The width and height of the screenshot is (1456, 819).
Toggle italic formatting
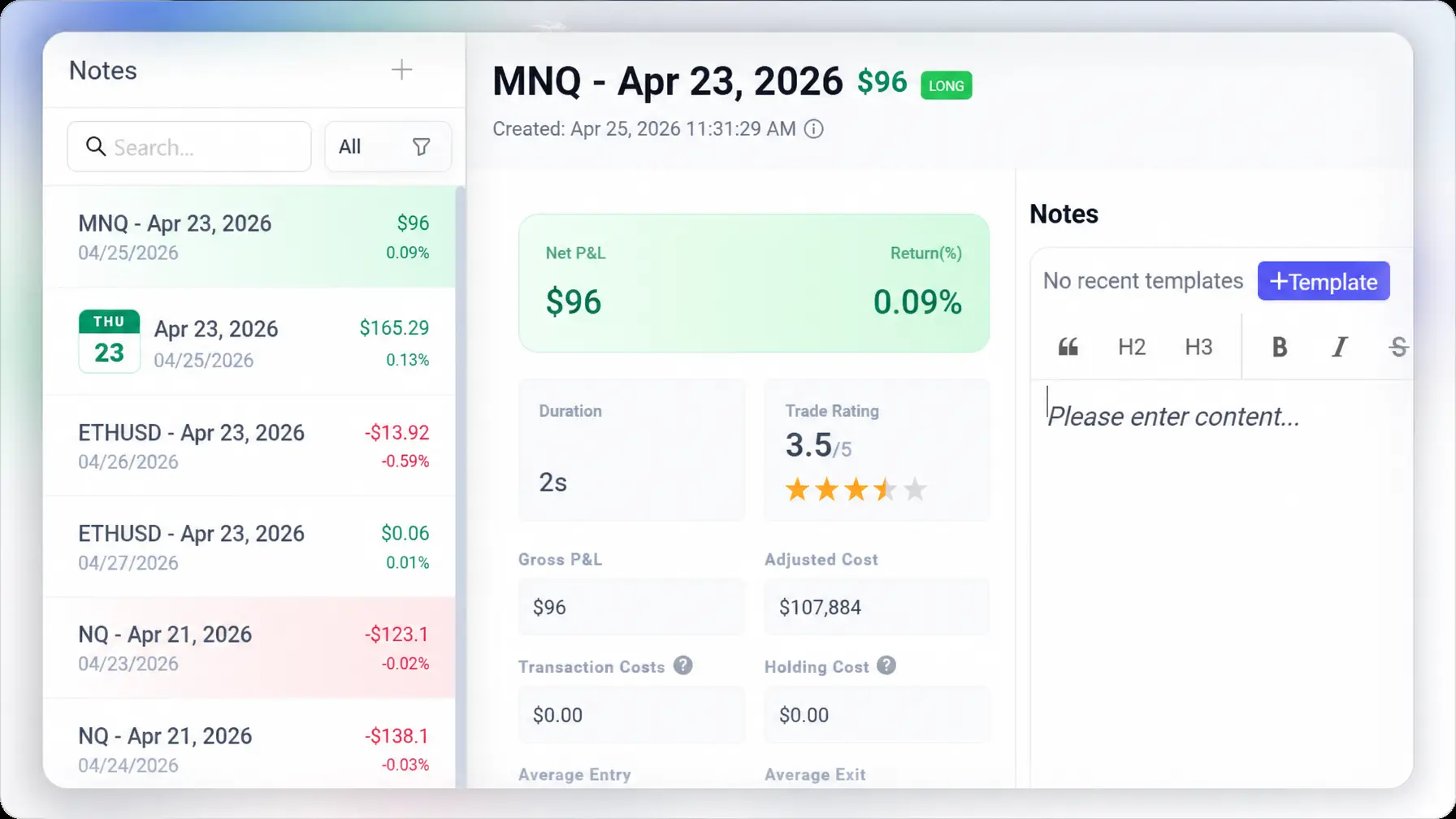click(1339, 347)
